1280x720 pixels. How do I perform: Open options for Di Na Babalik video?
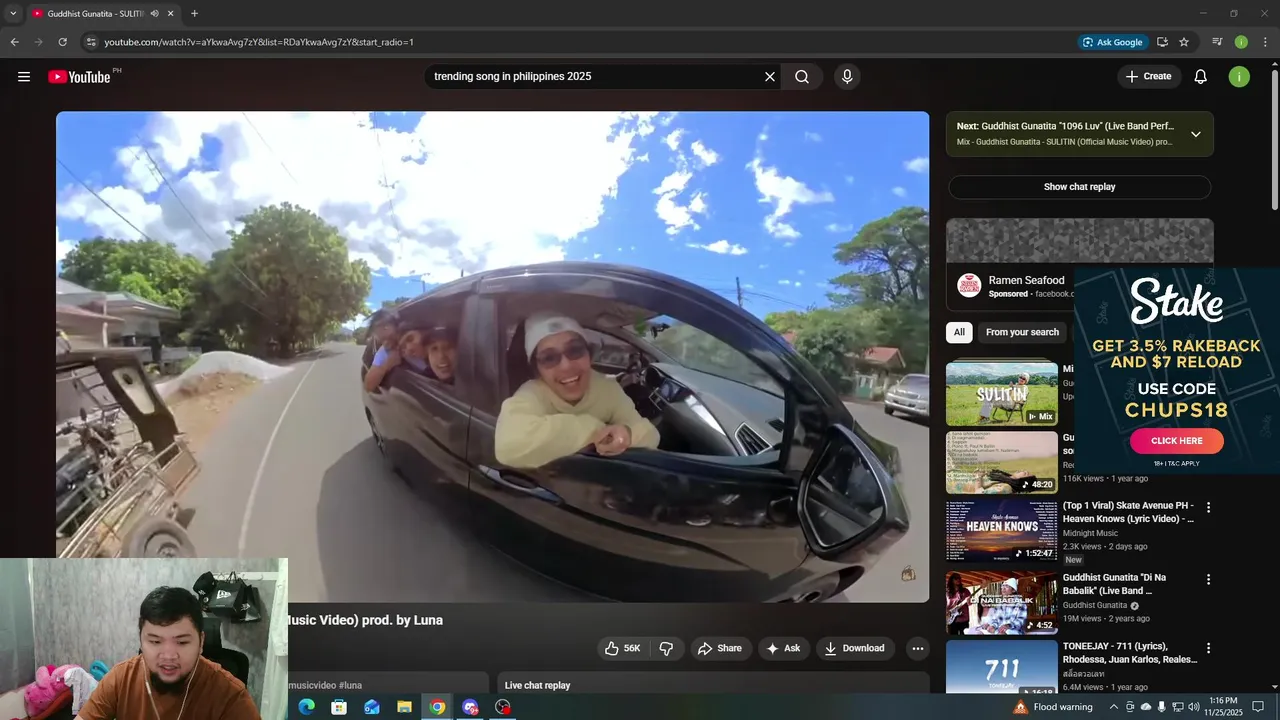pos(1208,580)
